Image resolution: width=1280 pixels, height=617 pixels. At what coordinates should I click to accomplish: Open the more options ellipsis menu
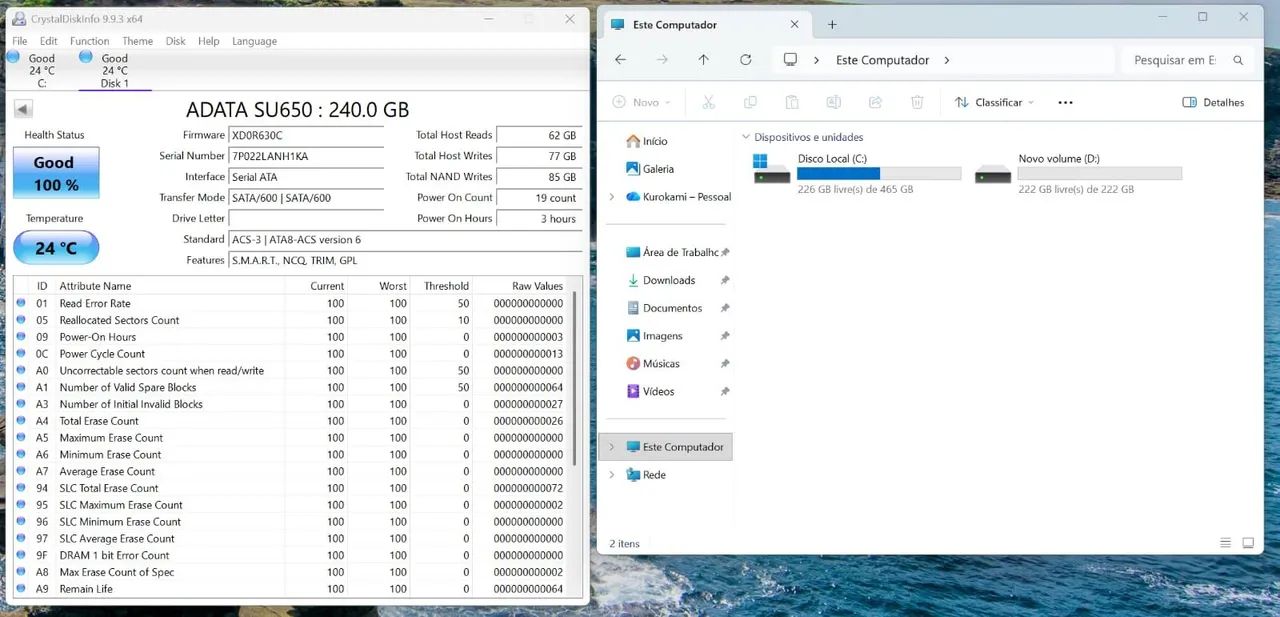(x=1065, y=102)
